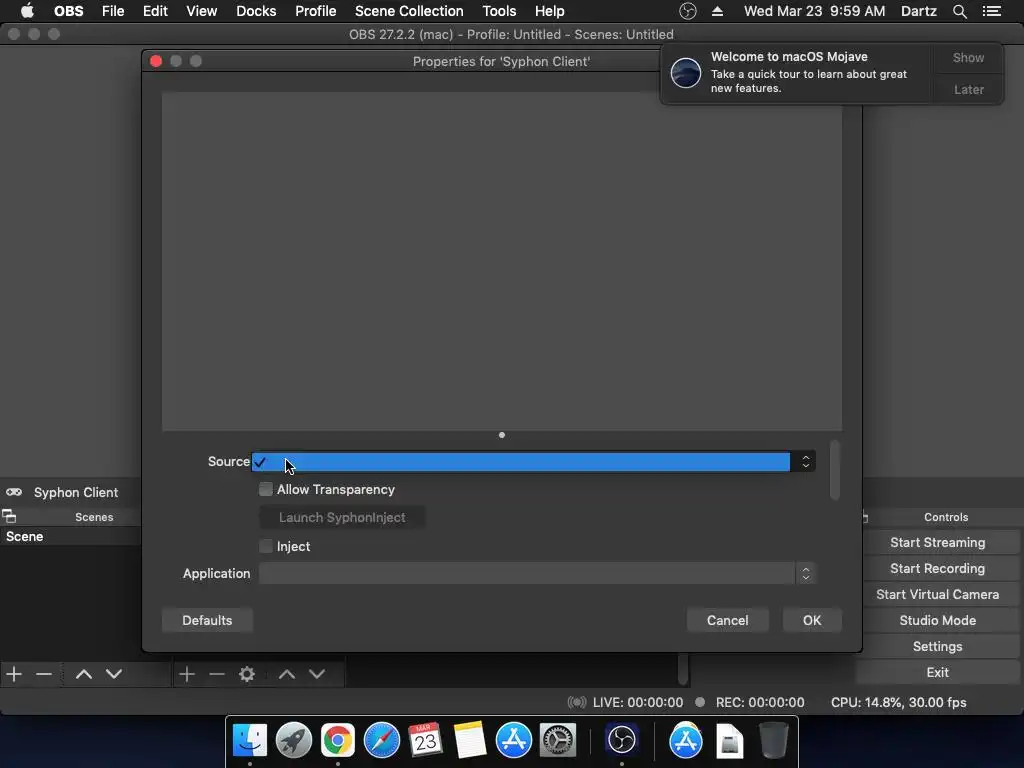This screenshot has height=768, width=1024.
Task: Click the Defaults button
Action: (x=207, y=620)
